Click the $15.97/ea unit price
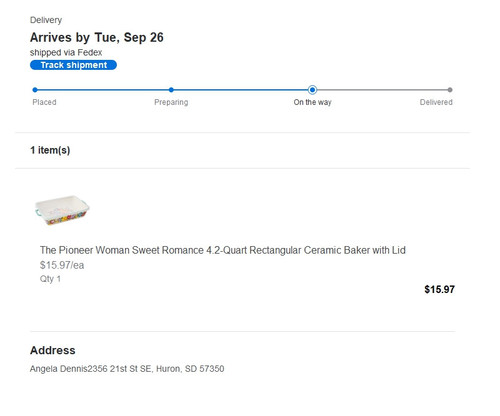 click(x=62, y=265)
